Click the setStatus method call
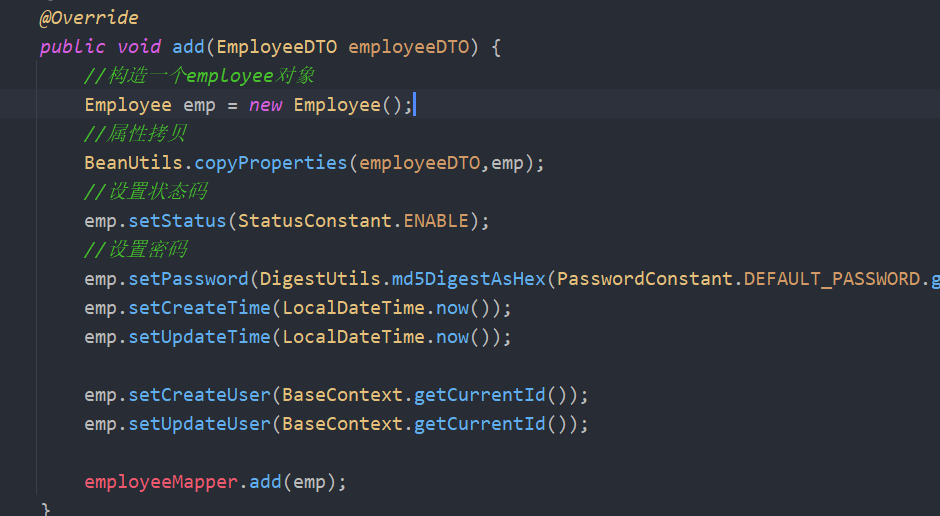Viewport: 940px width, 516px height. [177, 221]
